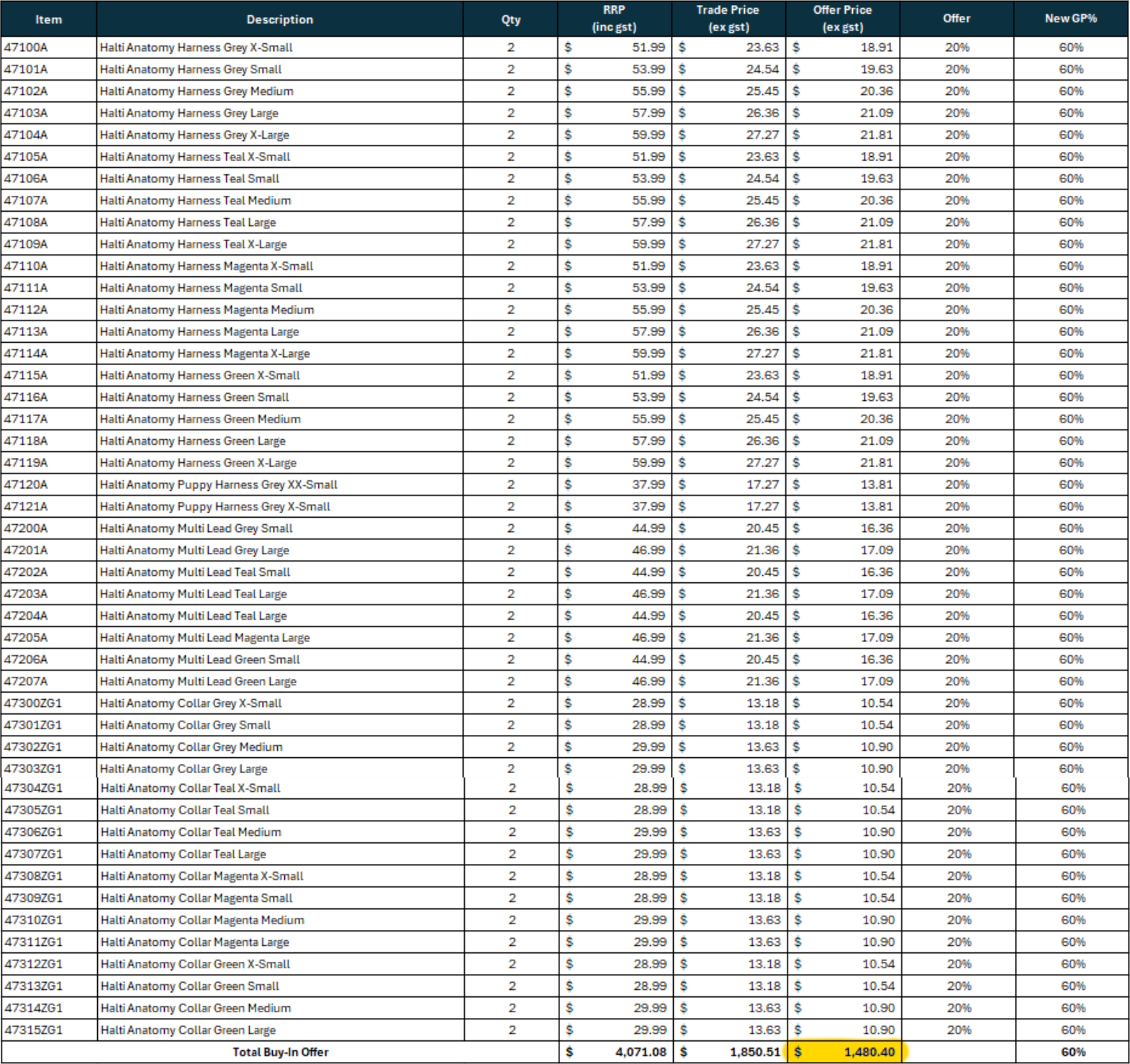The image size is (1130, 1064).
Task: Select Halti Anatomy Puppy Harness Grey XX-Small
Action: tap(218, 484)
